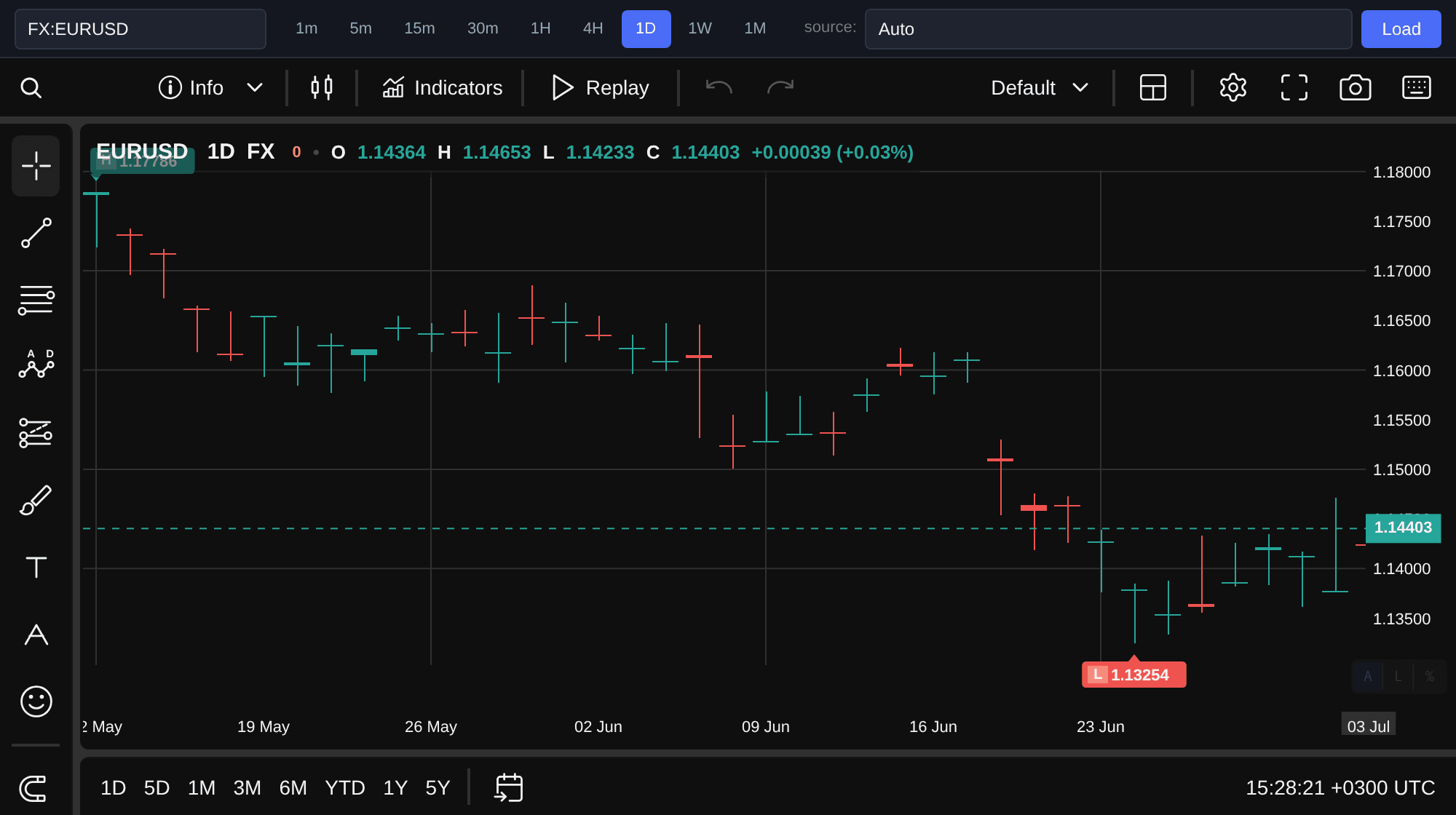Pick the arrow marker tool
Viewport: 1456px width, 815px height.
click(x=36, y=635)
